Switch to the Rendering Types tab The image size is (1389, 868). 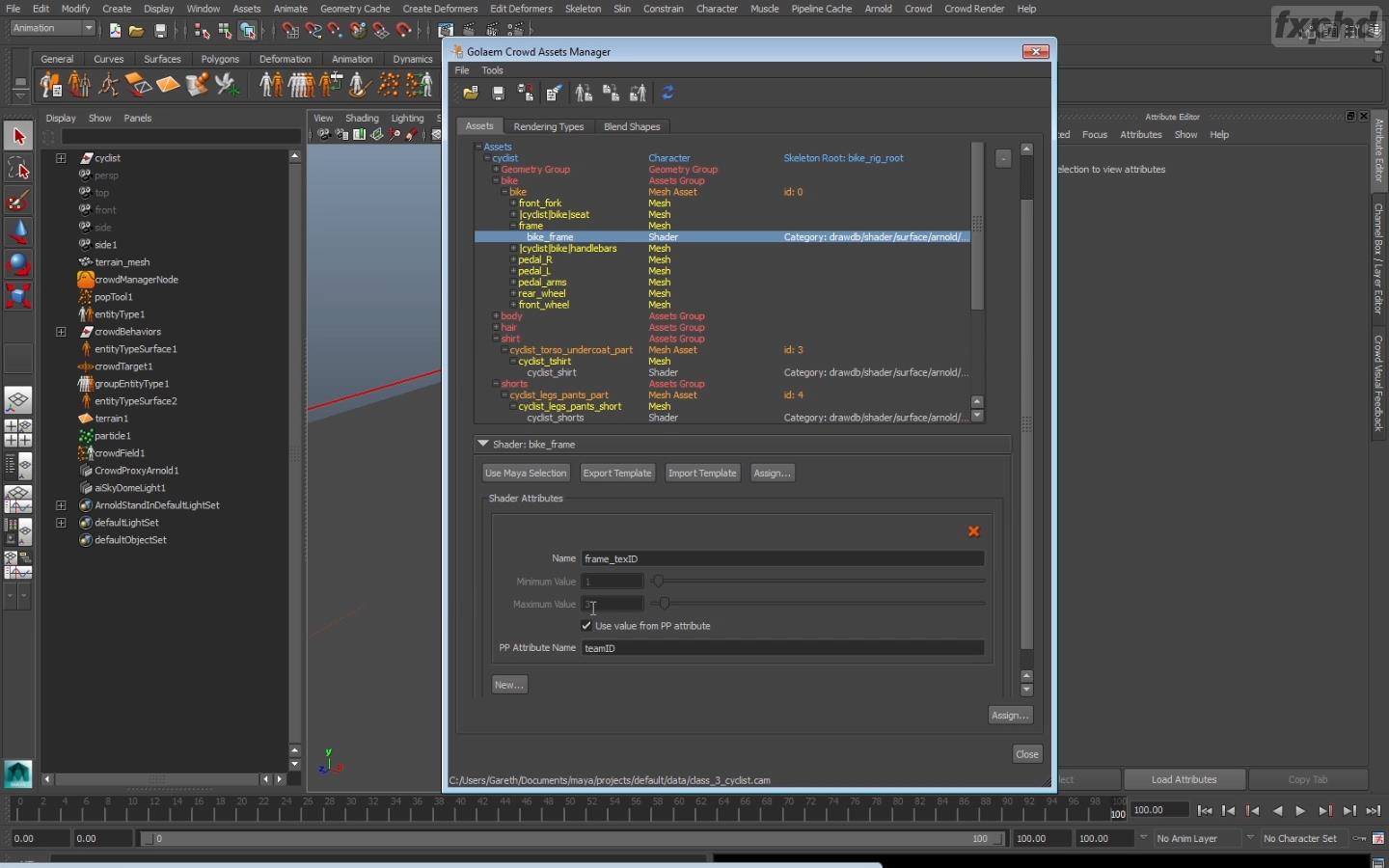[x=548, y=127]
